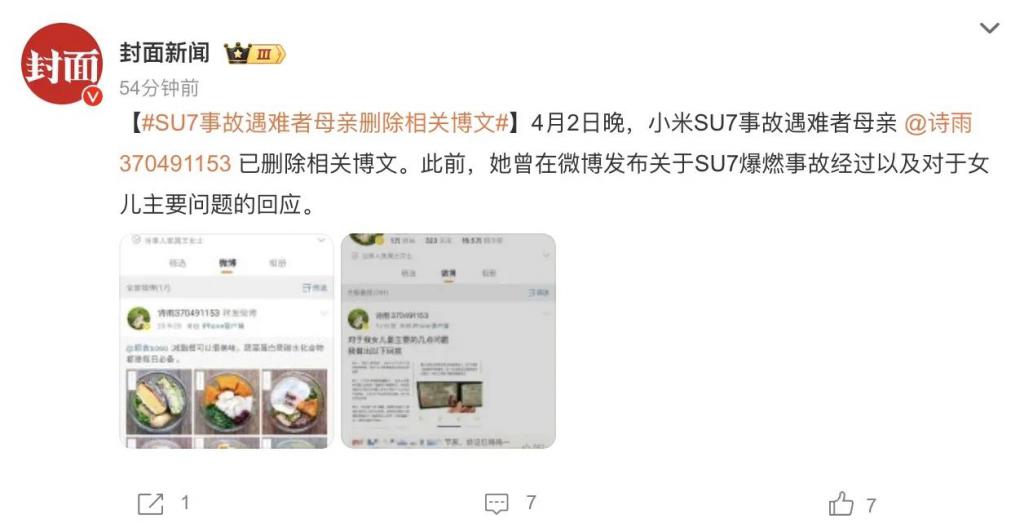This screenshot has width=1024, height=532.
Task: Open hashtag #SU7事故遇难者母亲删除相关博文#
Action: 325,123
